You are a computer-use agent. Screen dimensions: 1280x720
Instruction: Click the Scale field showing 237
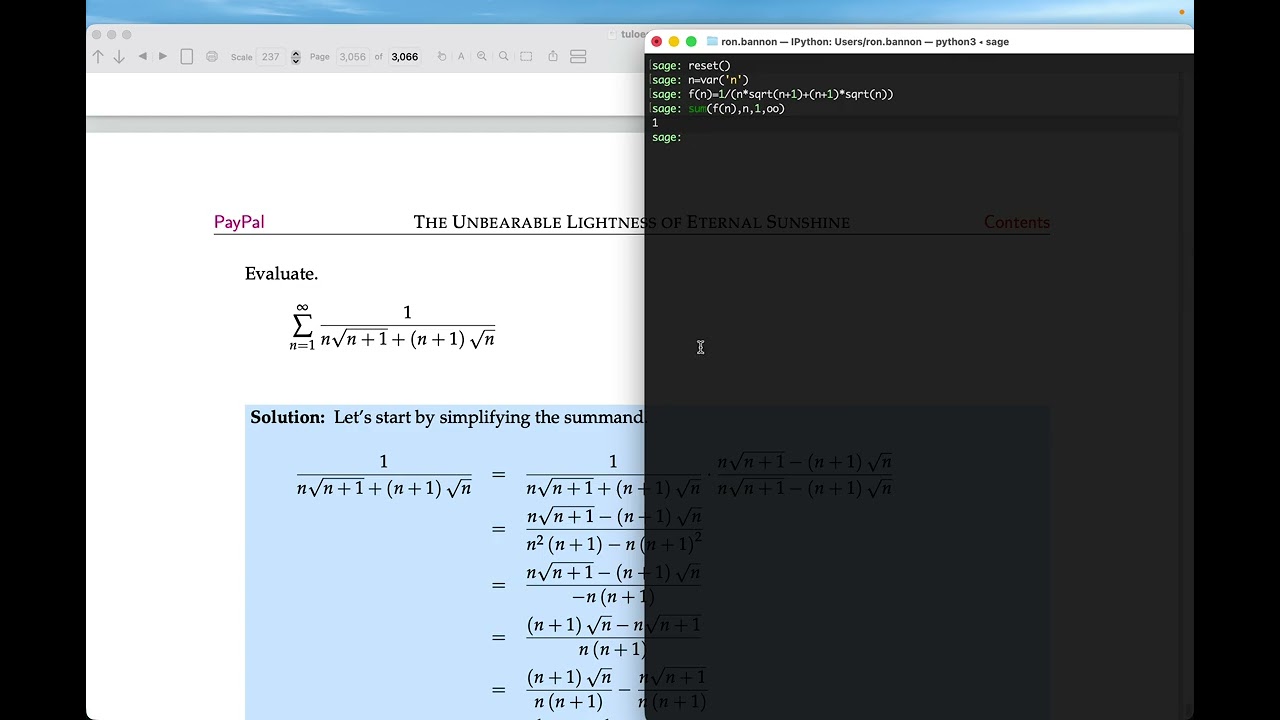272,57
